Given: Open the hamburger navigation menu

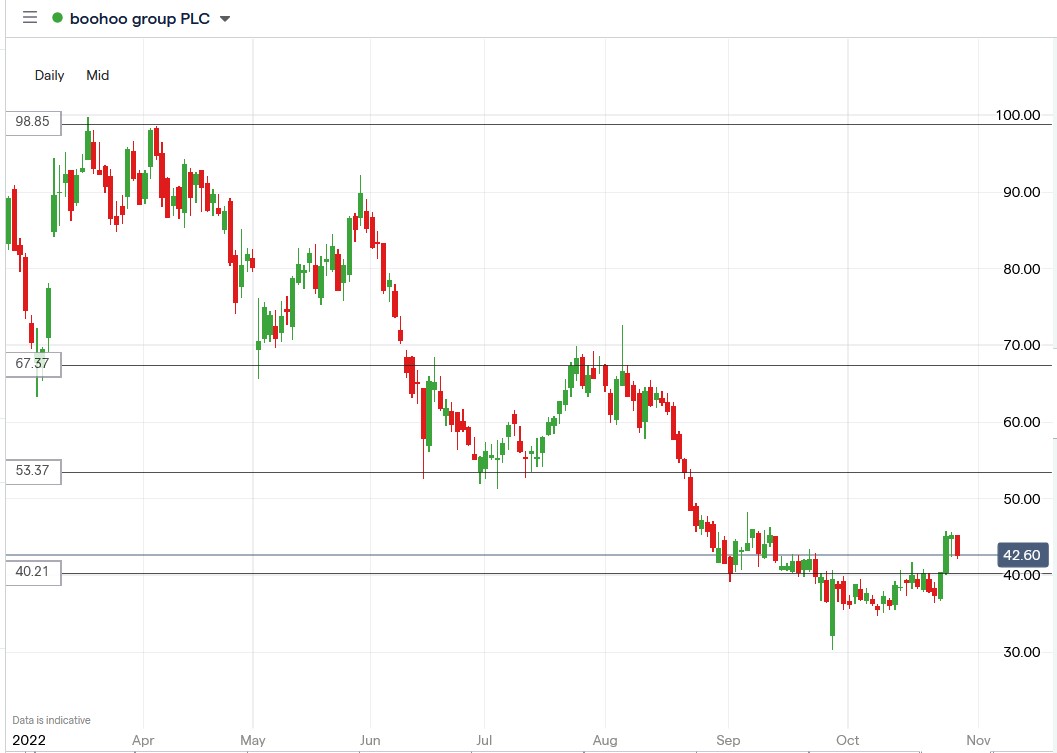Looking at the screenshot, I should 30,17.
